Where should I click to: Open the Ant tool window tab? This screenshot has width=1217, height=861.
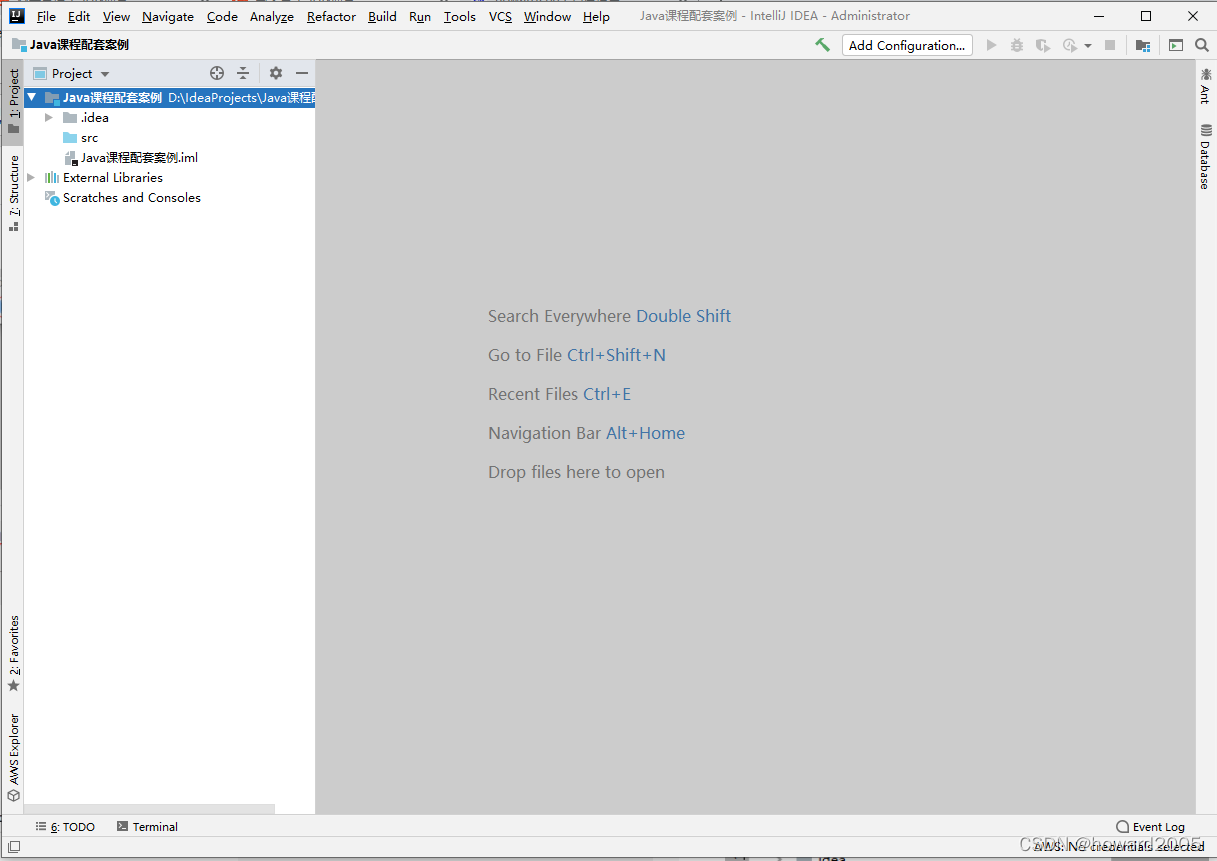pyautogui.click(x=1205, y=86)
